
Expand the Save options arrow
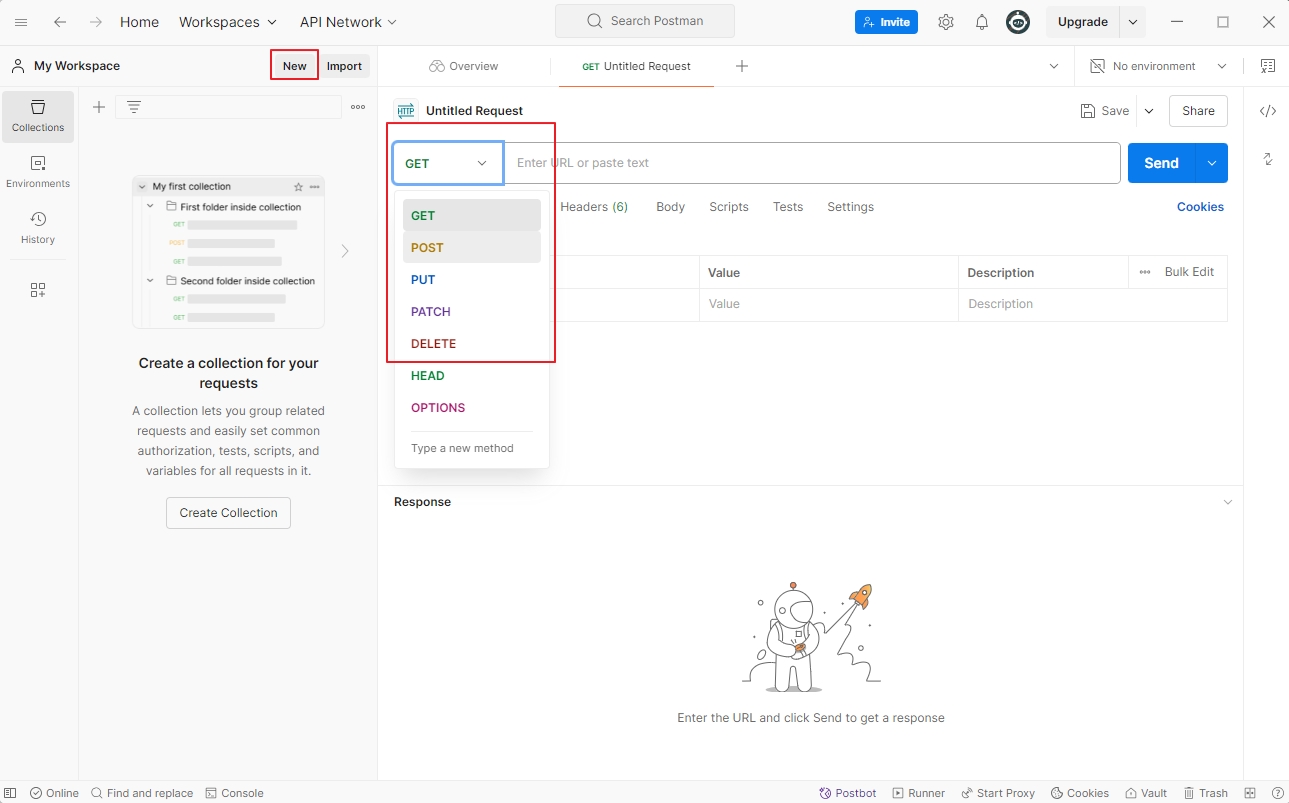click(x=1148, y=111)
